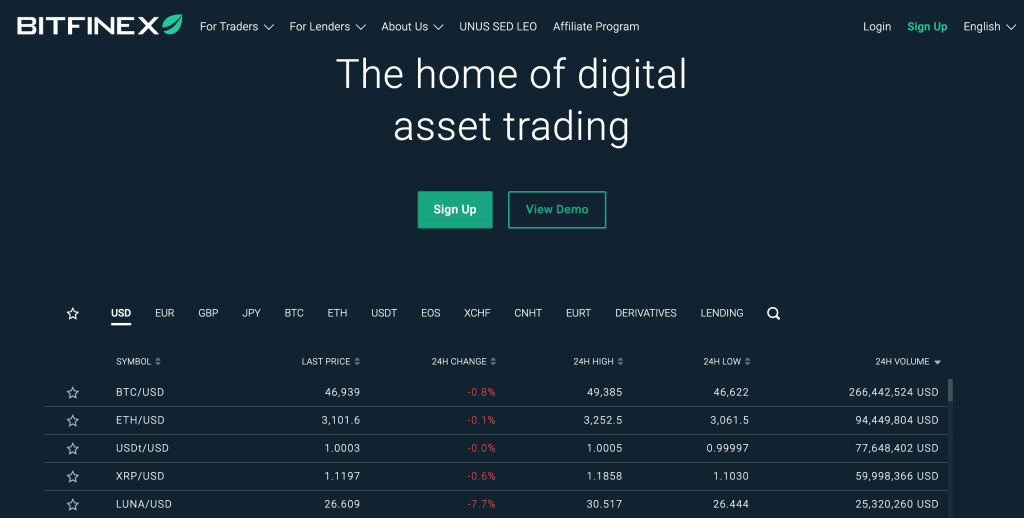Show favorites via star tab icon
The height and width of the screenshot is (518, 1024).
[72, 314]
